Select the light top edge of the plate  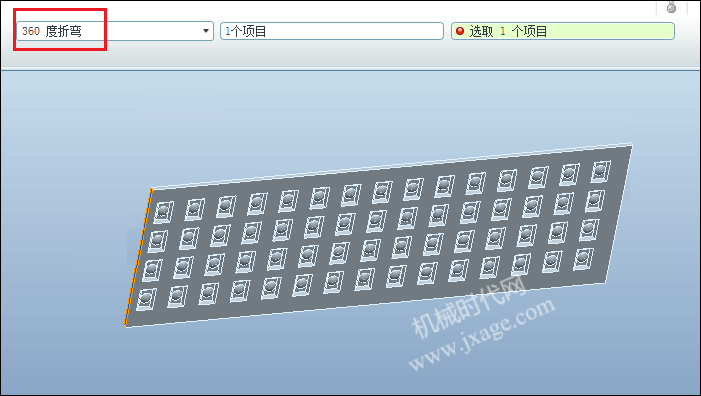[391, 166]
